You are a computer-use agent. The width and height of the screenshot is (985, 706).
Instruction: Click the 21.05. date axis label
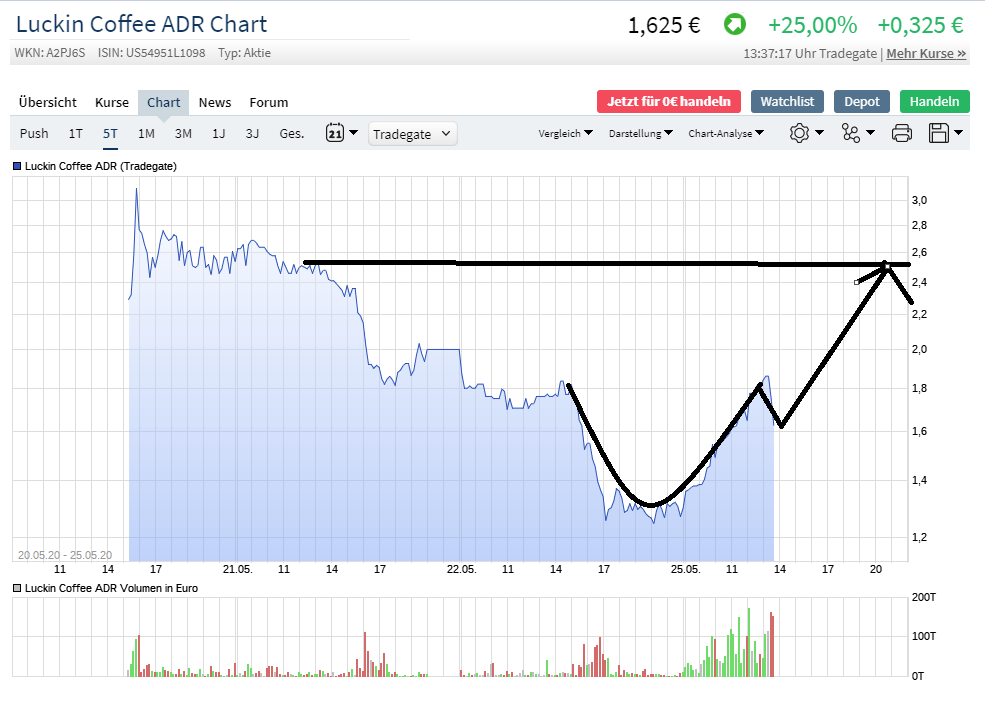tap(237, 569)
